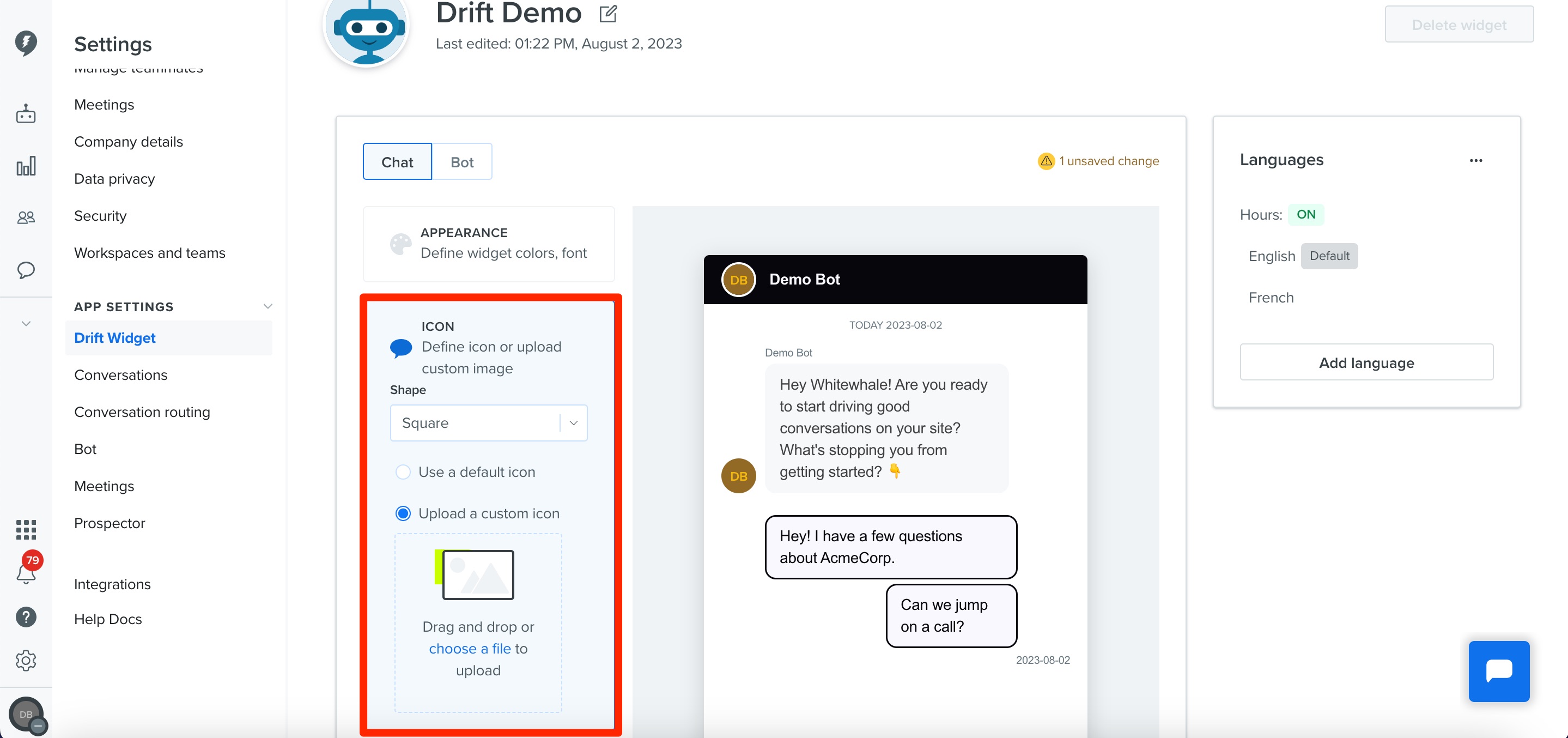Select the French language entry
1568x738 pixels.
pyautogui.click(x=1271, y=298)
